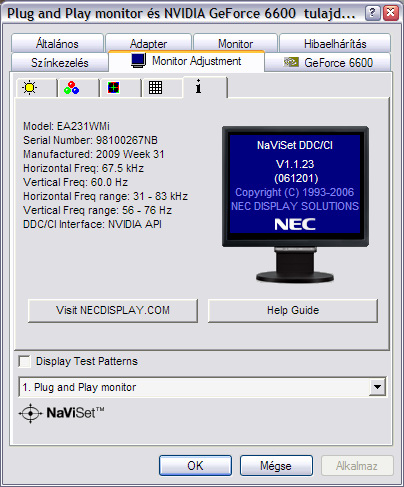Enable Display Test Patterns checkbox
The image size is (404, 487).
[25, 361]
